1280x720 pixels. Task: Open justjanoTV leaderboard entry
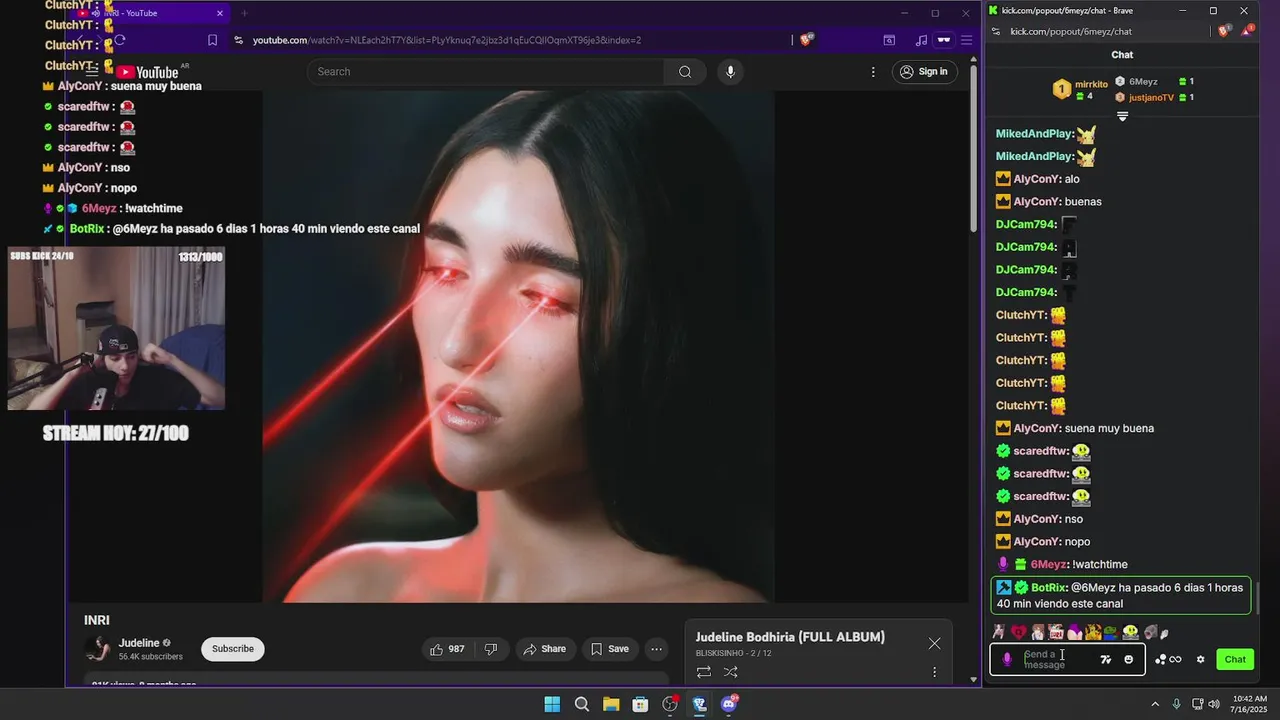pos(1154,97)
